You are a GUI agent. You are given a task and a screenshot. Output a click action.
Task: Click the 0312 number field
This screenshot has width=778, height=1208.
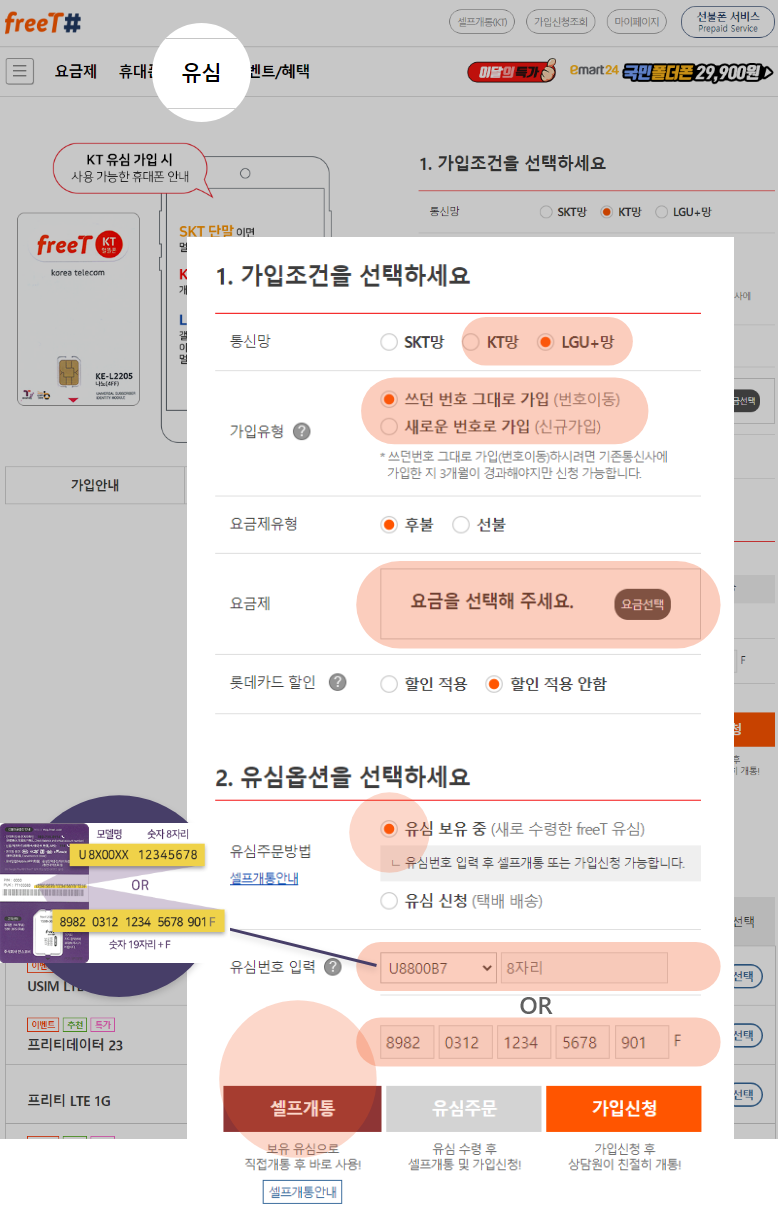click(464, 1042)
